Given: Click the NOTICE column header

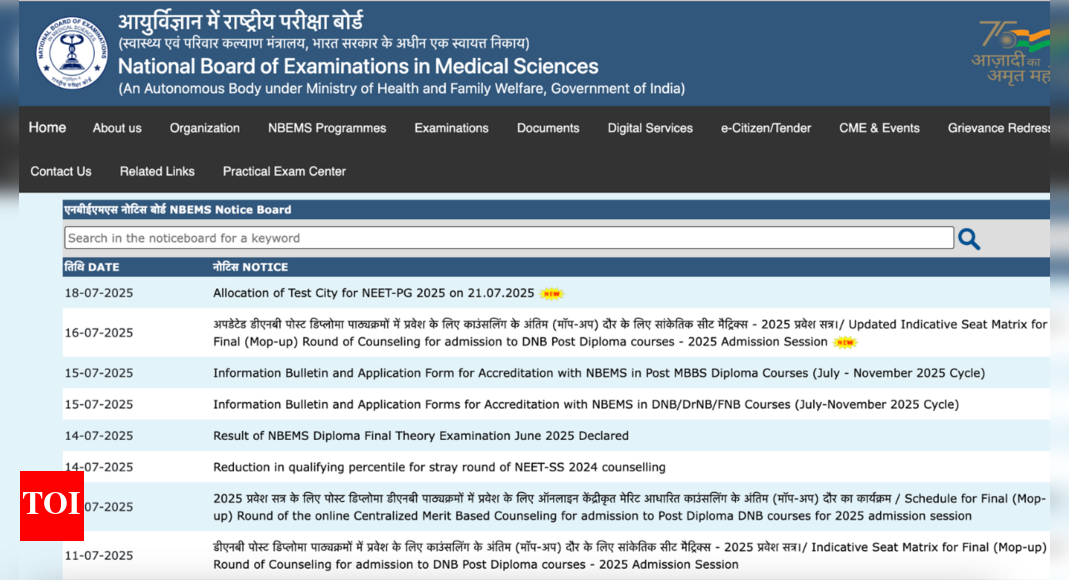Looking at the screenshot, I should [250, 267].
